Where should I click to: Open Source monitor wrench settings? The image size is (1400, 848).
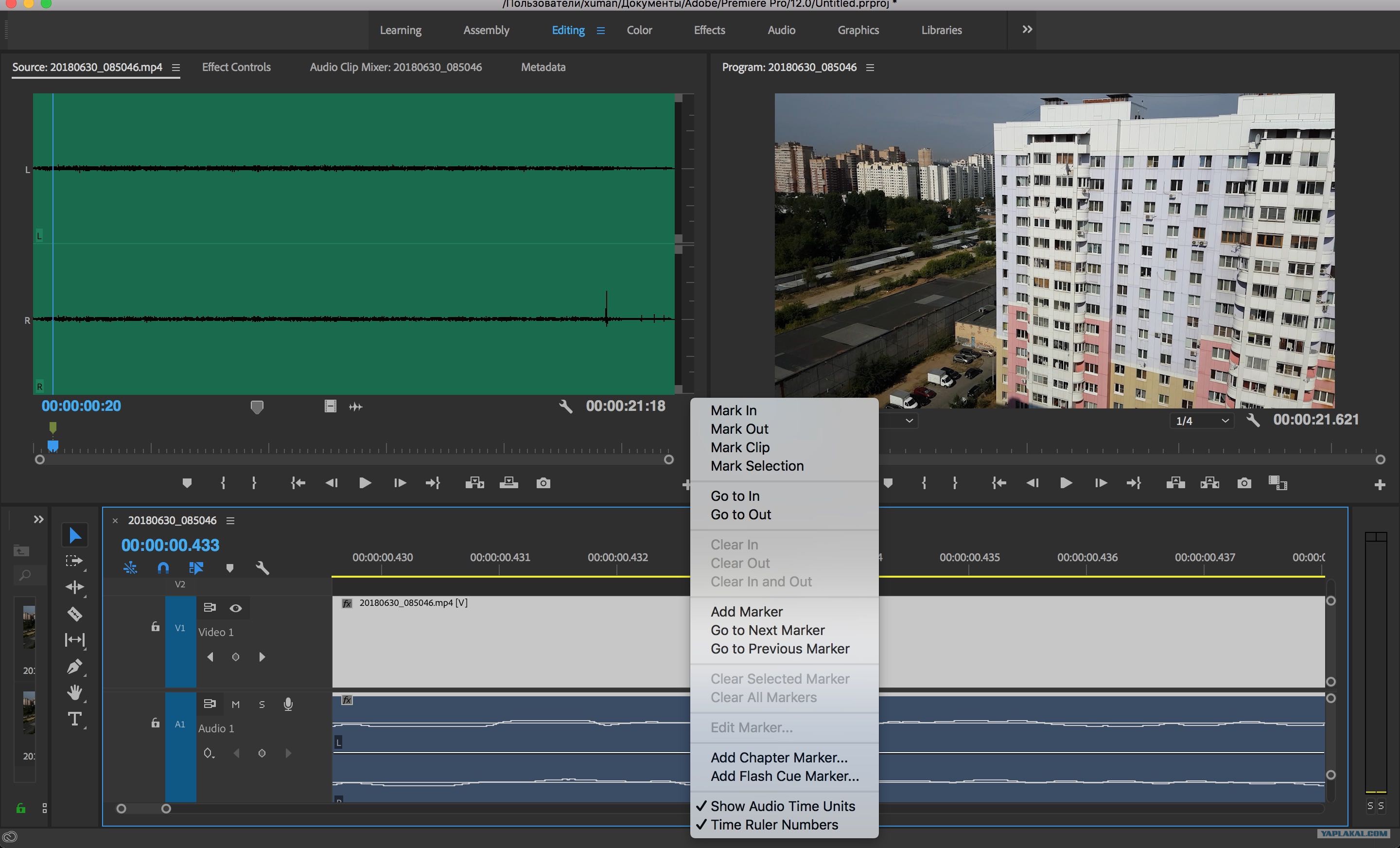(565, 406)
